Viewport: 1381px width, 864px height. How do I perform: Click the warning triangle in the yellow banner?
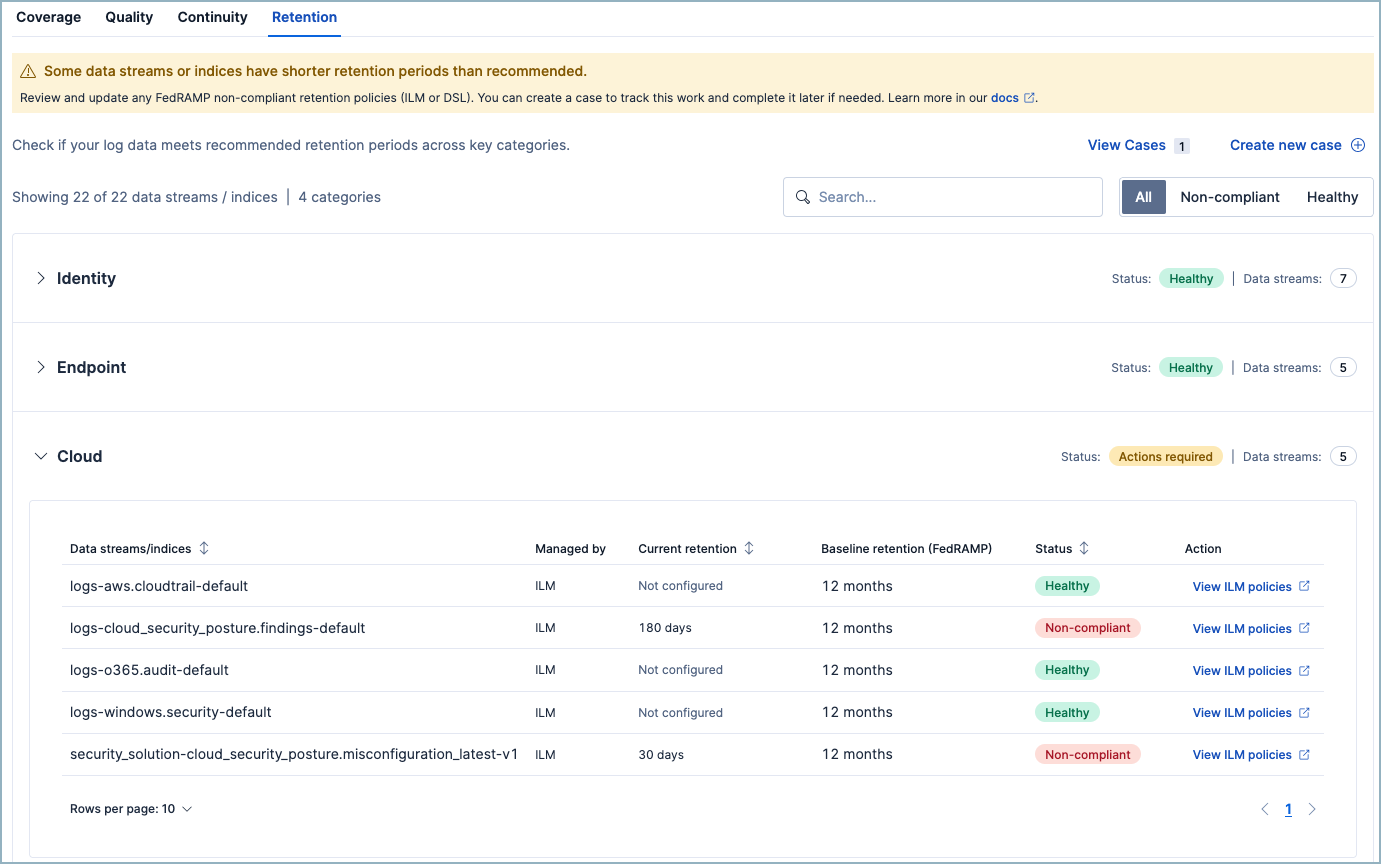[x=27, y=70]
